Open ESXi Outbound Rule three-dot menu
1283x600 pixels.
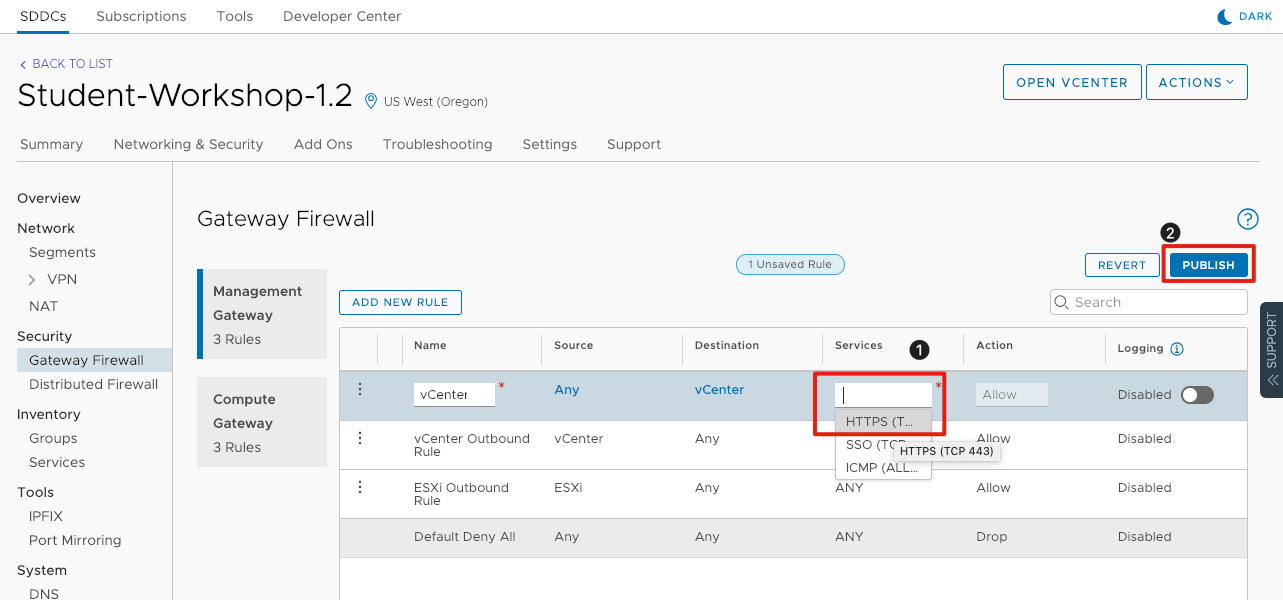360,487
